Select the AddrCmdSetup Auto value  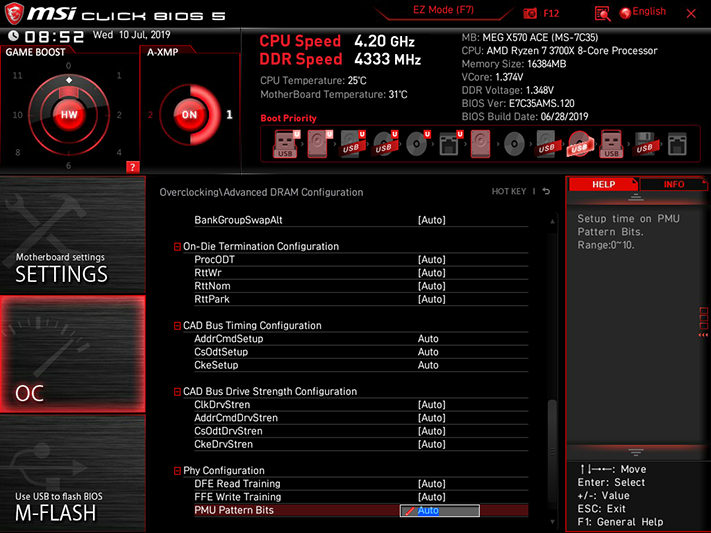click(428, 339)
